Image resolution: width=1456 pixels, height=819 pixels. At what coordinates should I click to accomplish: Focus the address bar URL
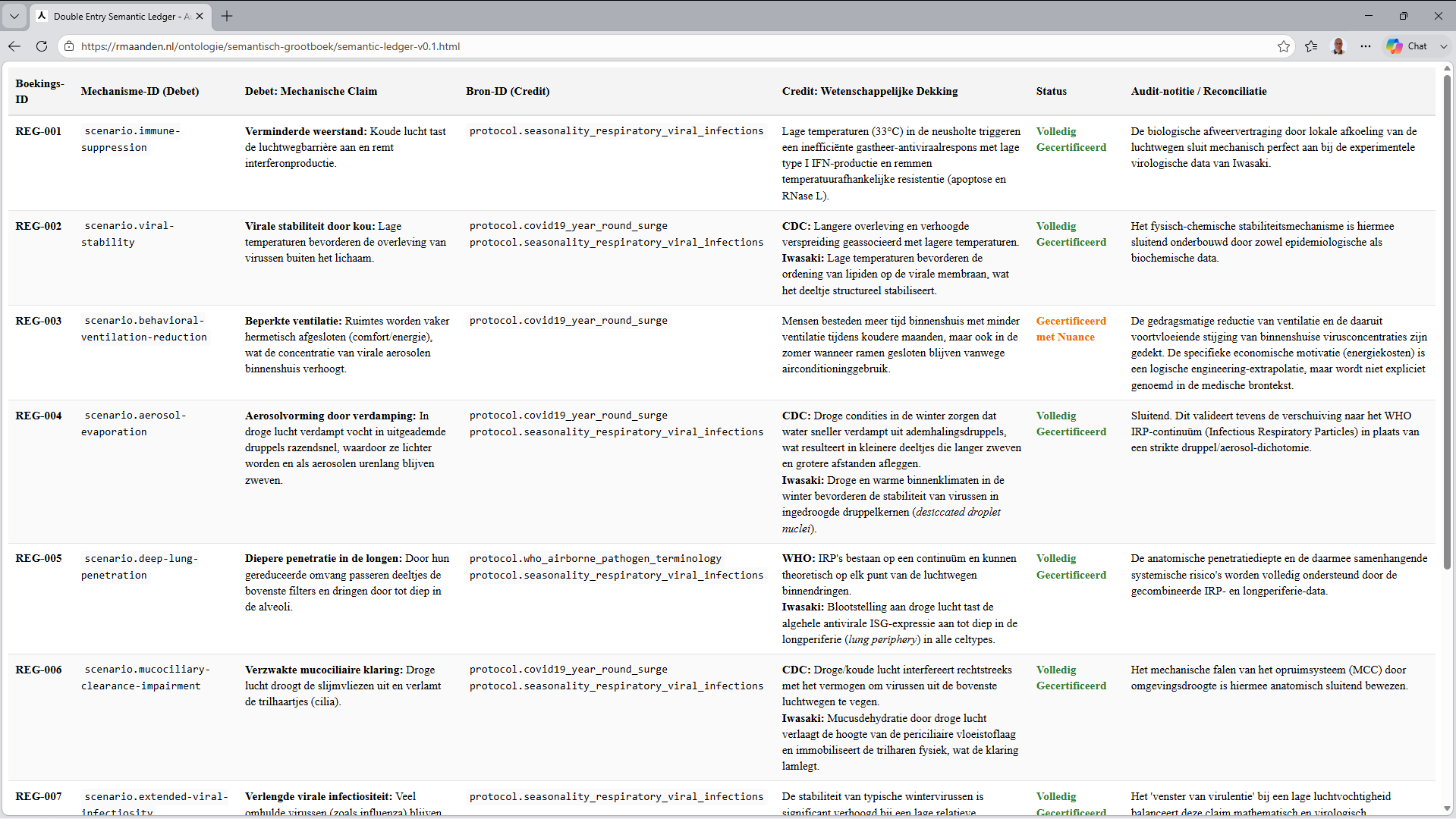(x=270, y=46)
